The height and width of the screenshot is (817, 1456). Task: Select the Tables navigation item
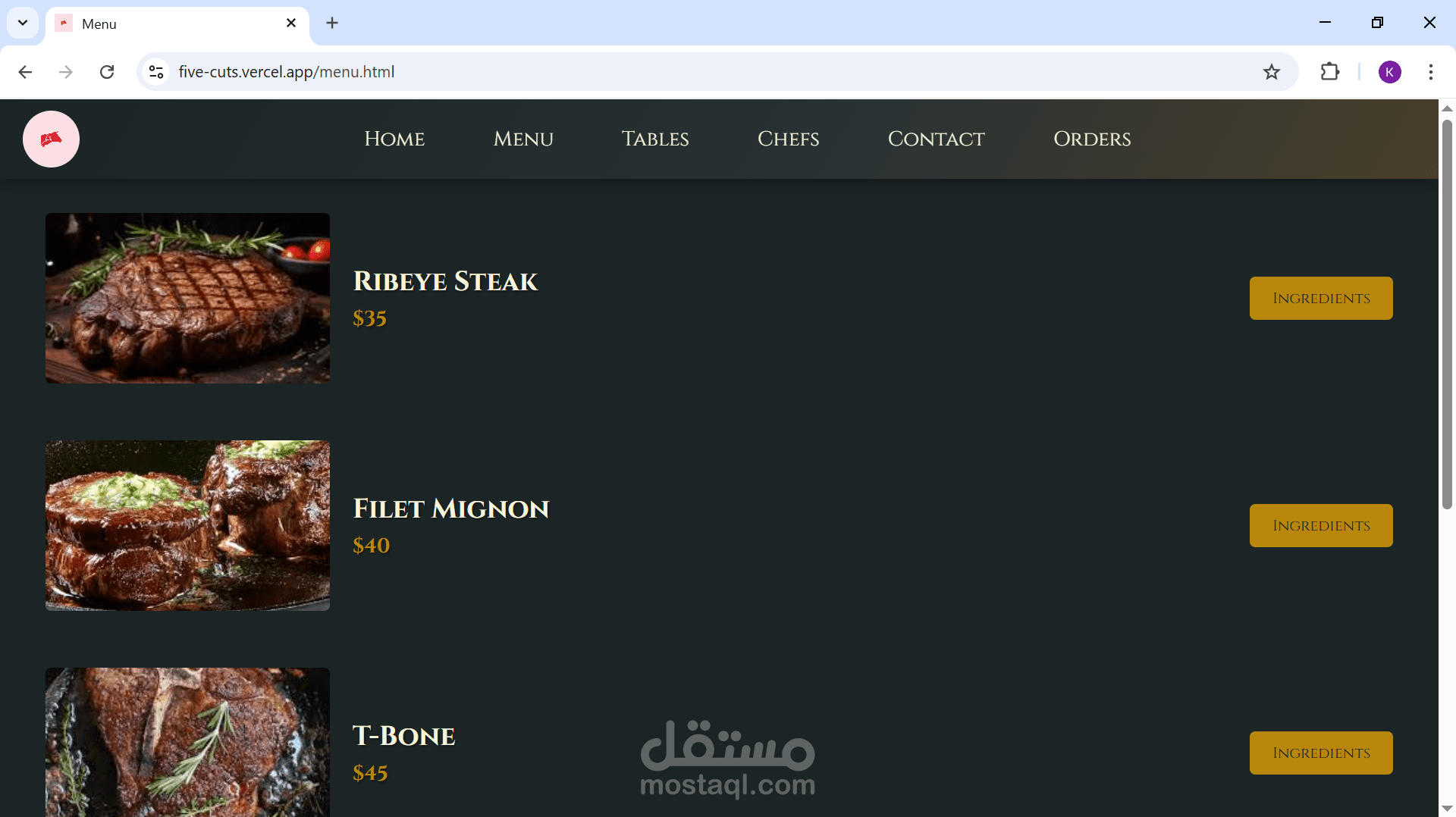coord(655,139)
